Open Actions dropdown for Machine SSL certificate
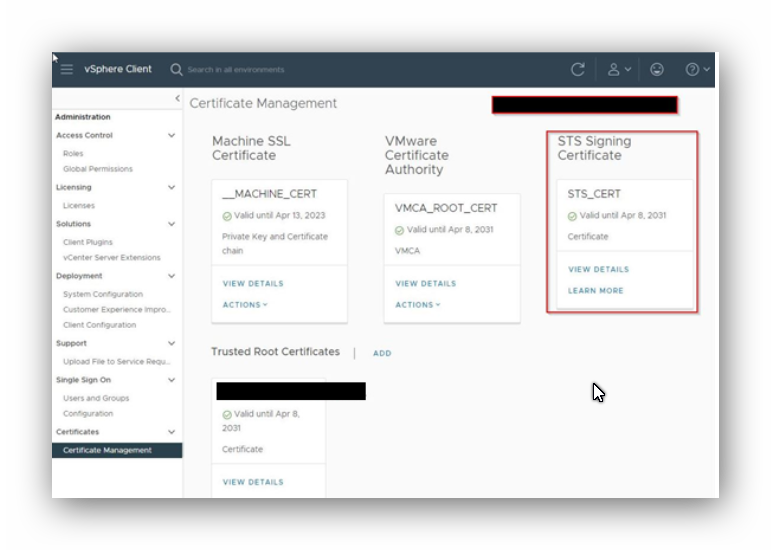Image resolution: width=771 pixels, height=550 pixels. click(x=245, y=305)
